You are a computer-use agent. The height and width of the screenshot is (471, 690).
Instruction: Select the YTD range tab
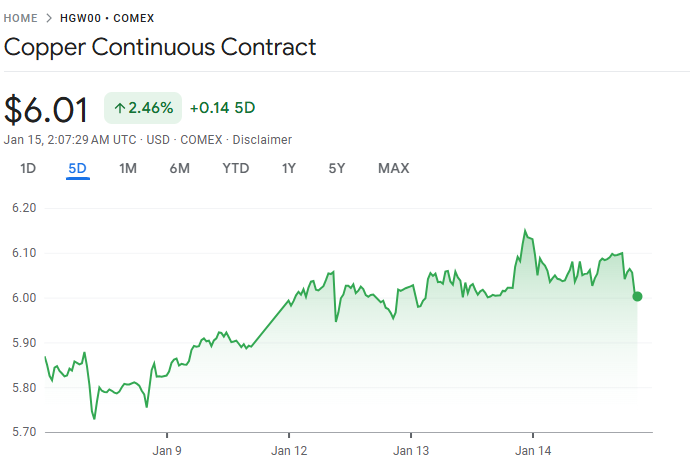(236, 168)
